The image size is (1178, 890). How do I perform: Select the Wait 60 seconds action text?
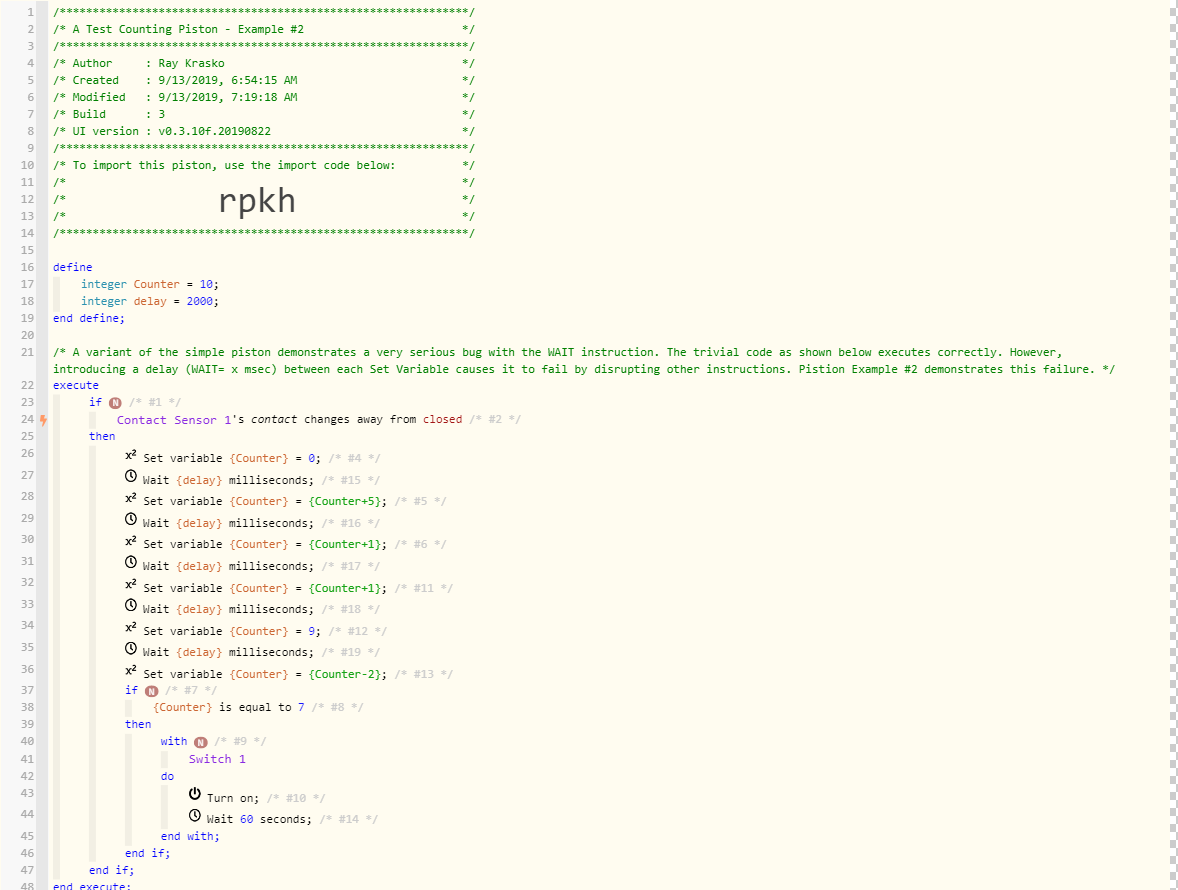259,819
